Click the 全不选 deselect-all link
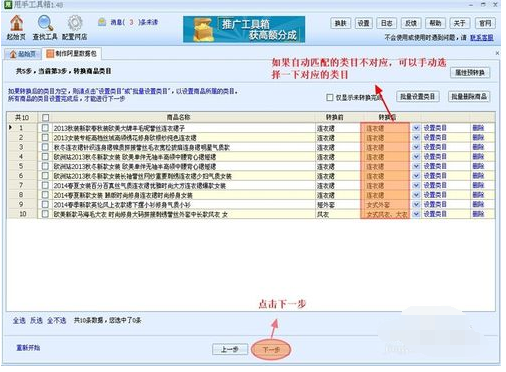Screen dimensions: 506x372 click(x=56, y=321)
